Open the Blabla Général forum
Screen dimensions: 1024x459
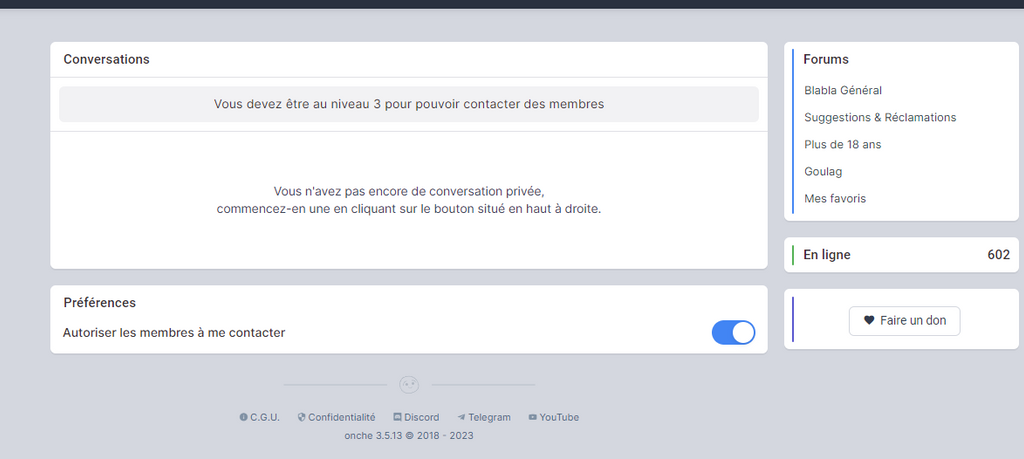(842, 90)
